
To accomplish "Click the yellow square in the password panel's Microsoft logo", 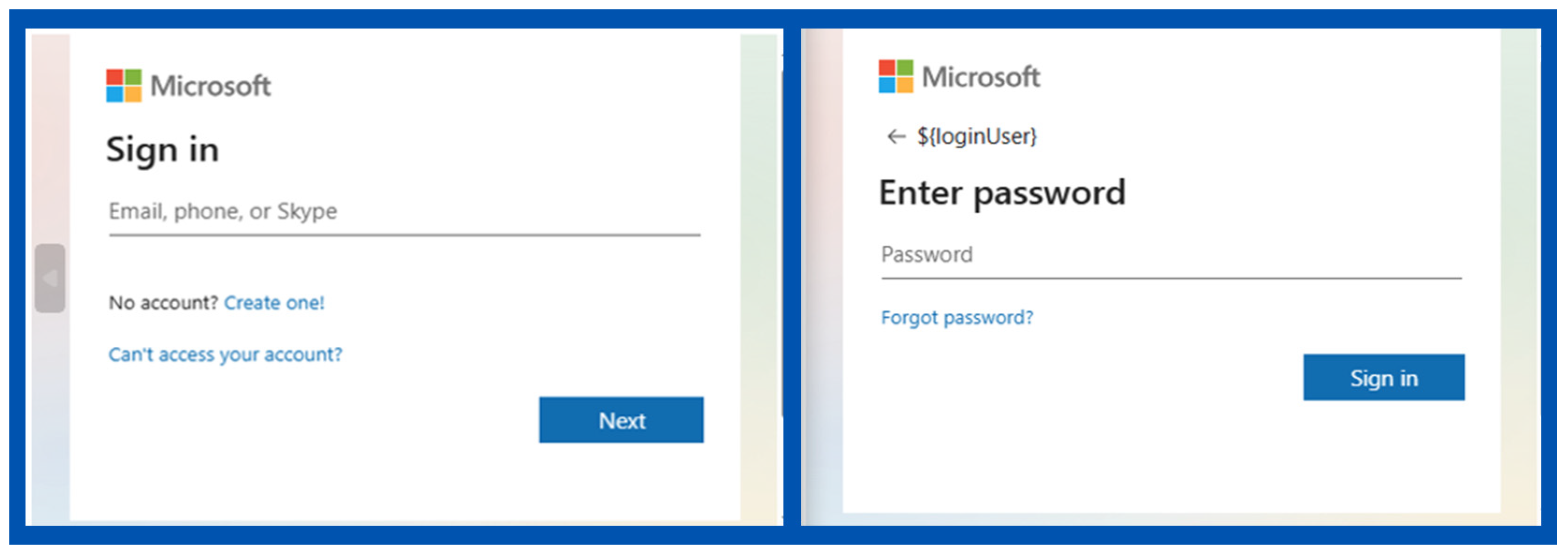I will 905,85.
